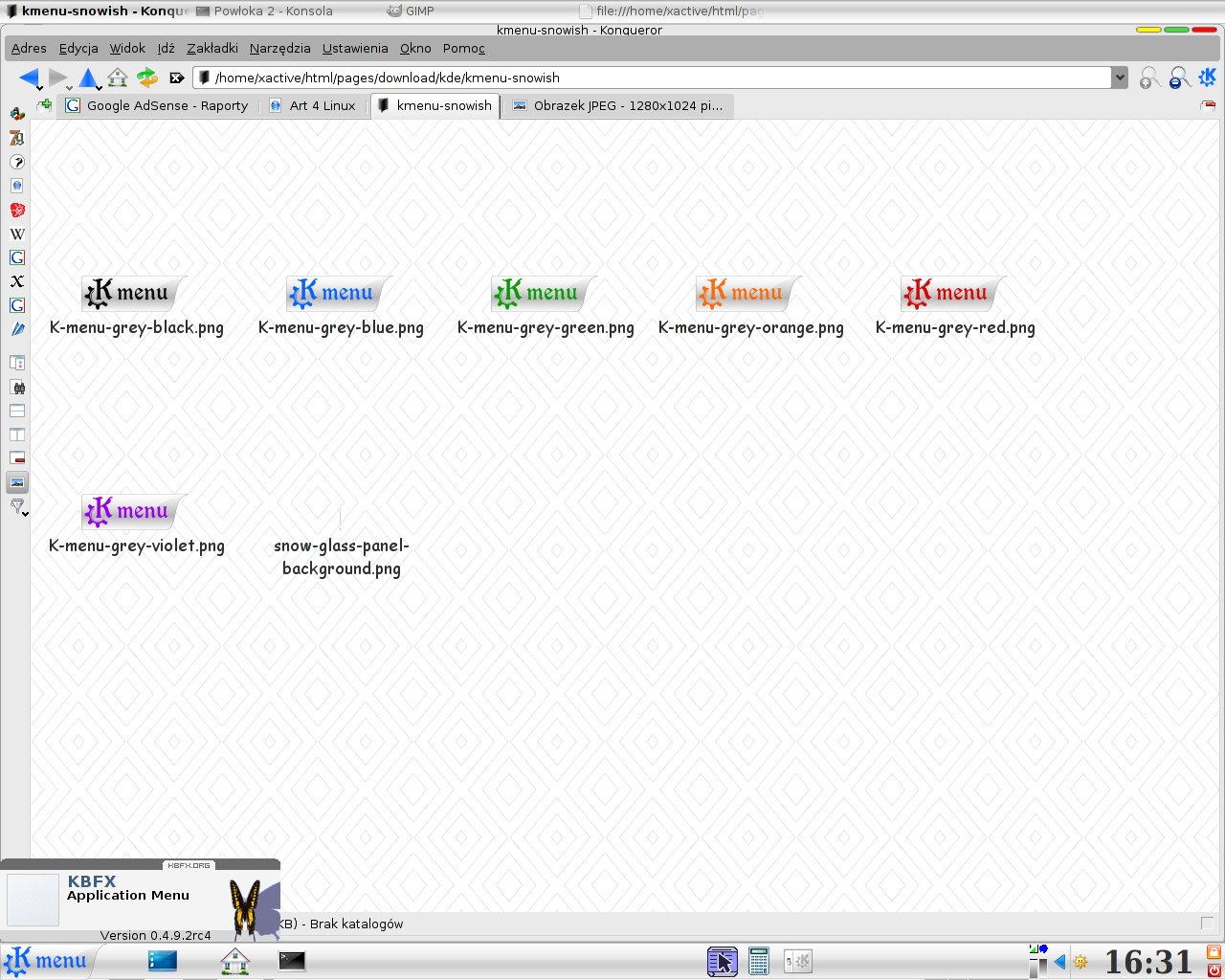This screenshot has width=1225, height=980.
Task: Switch to GIMP window in taskbar
Action: [x=411, y=11]
